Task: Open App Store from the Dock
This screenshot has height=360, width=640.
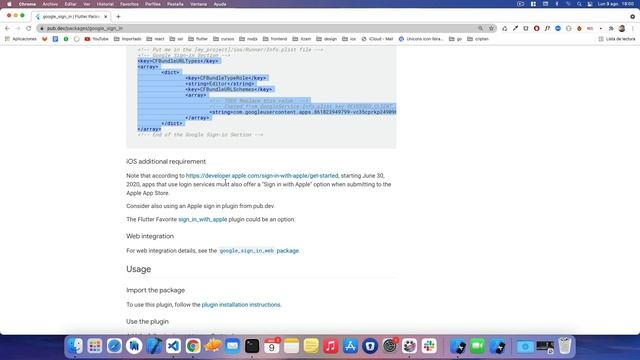Action: 350,346
